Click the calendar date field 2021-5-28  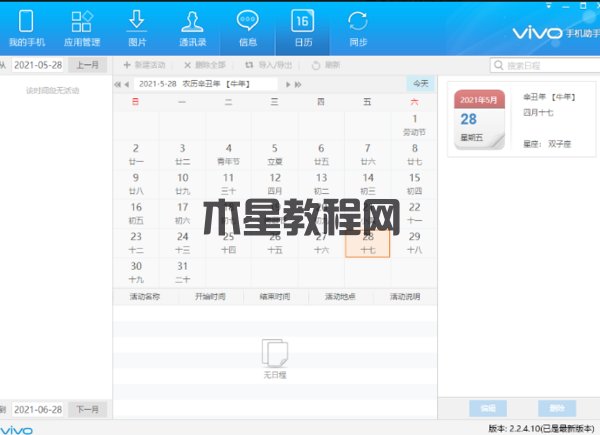pos(206,84)
